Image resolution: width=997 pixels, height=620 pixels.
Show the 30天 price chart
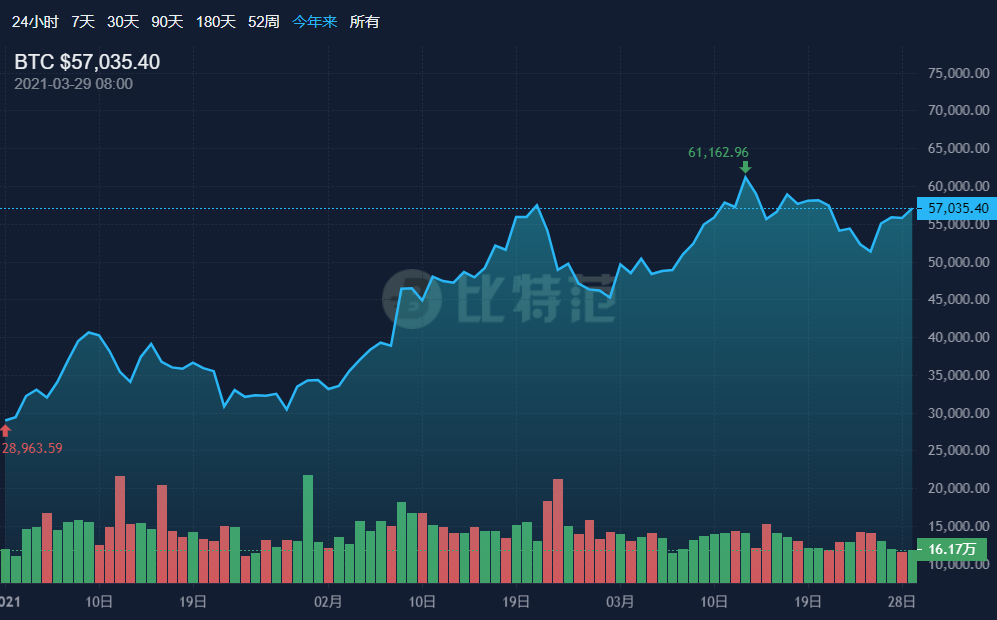click(123, 21)
